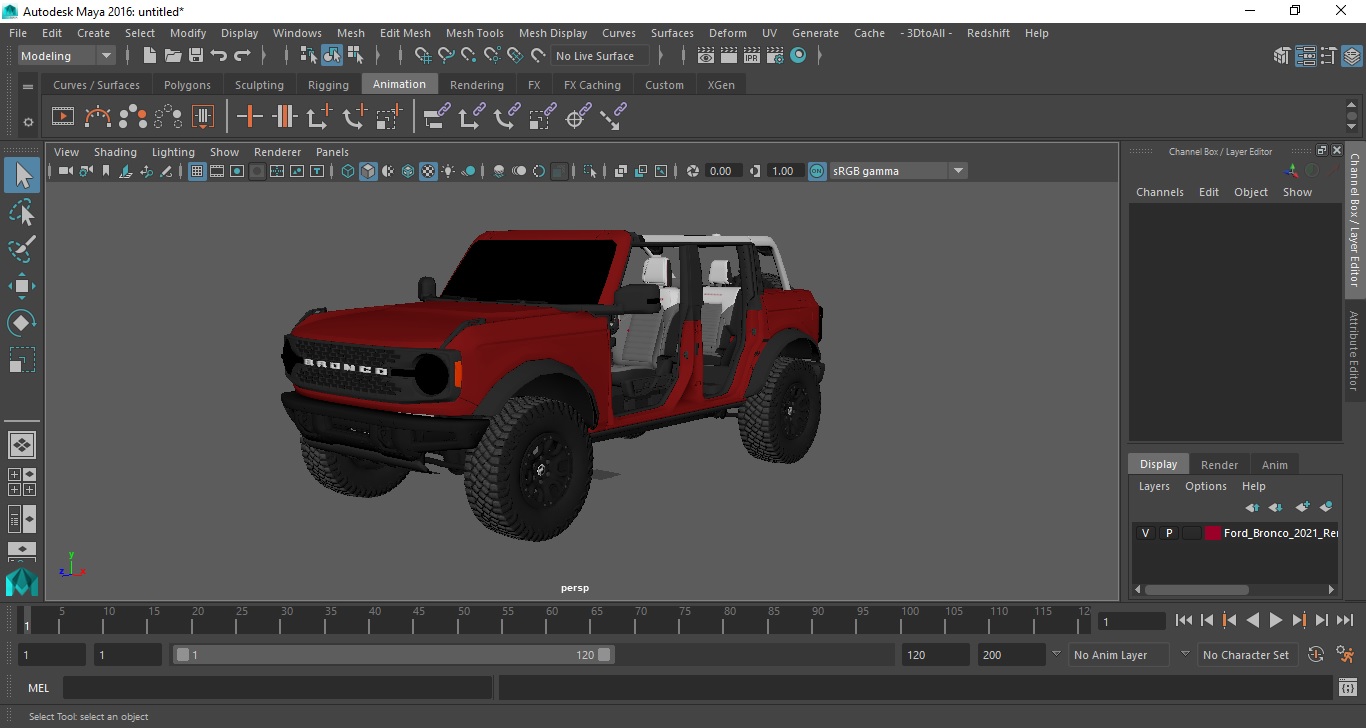1366x728 pixels.
Task: Toggle use all lights bulb icon
Action: pos(448,171)
